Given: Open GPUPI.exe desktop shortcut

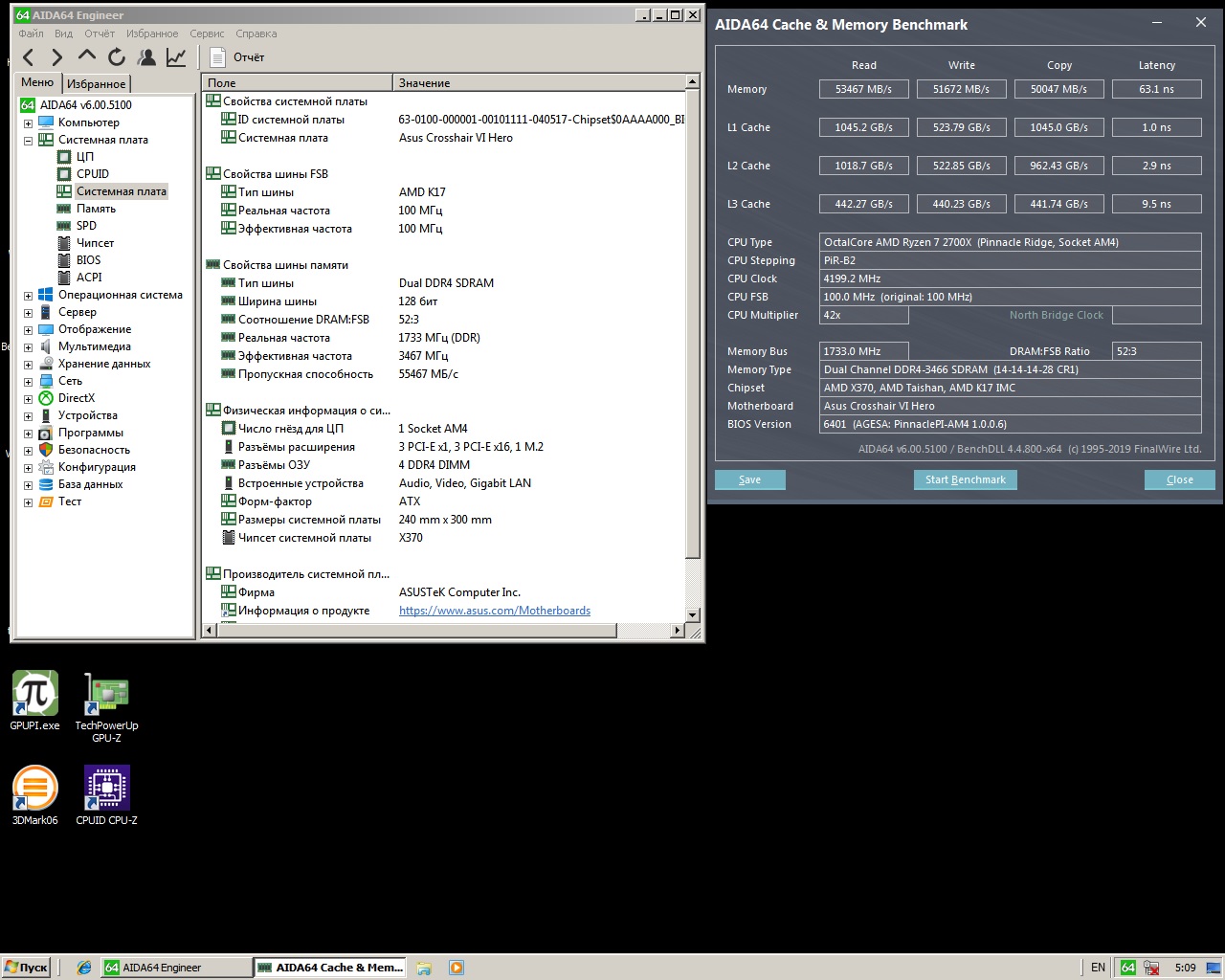Looking at the screenshot, I should click(x=34, y=701).
